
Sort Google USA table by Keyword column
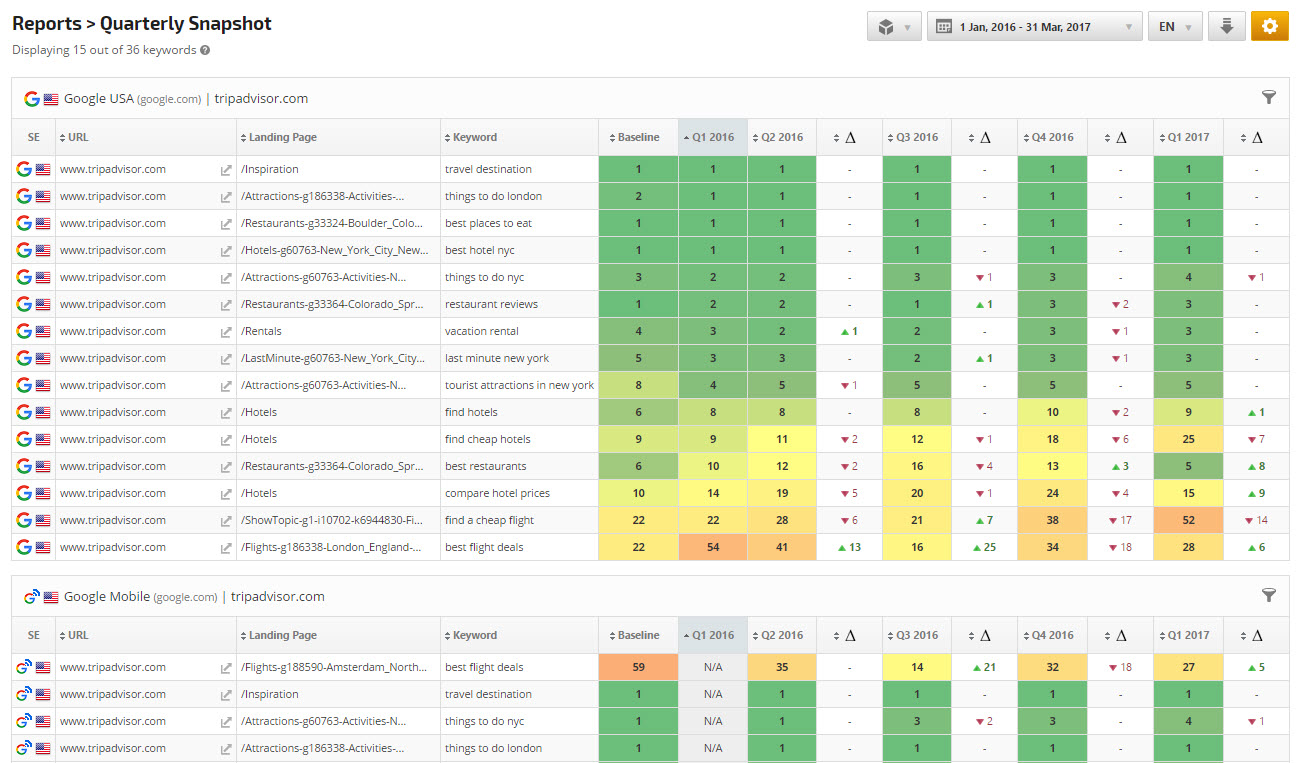point(474,137)
